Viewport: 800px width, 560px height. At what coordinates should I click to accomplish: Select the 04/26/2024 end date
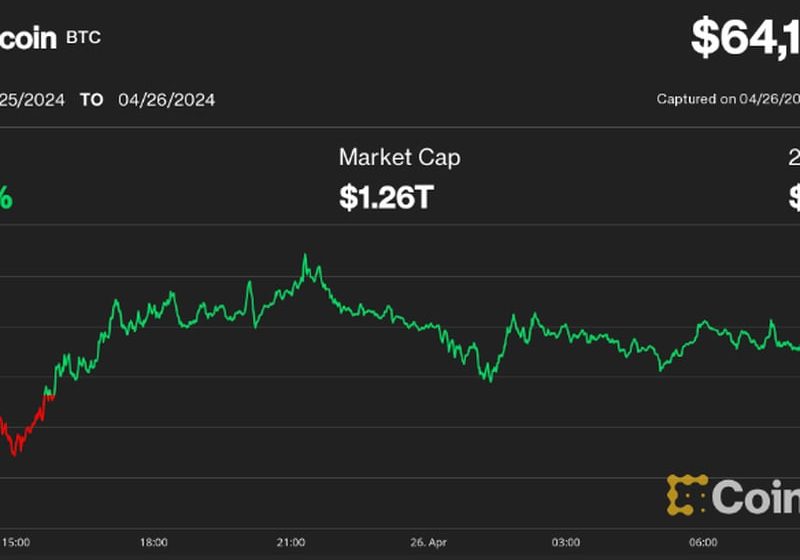click(x=166, y=100)
